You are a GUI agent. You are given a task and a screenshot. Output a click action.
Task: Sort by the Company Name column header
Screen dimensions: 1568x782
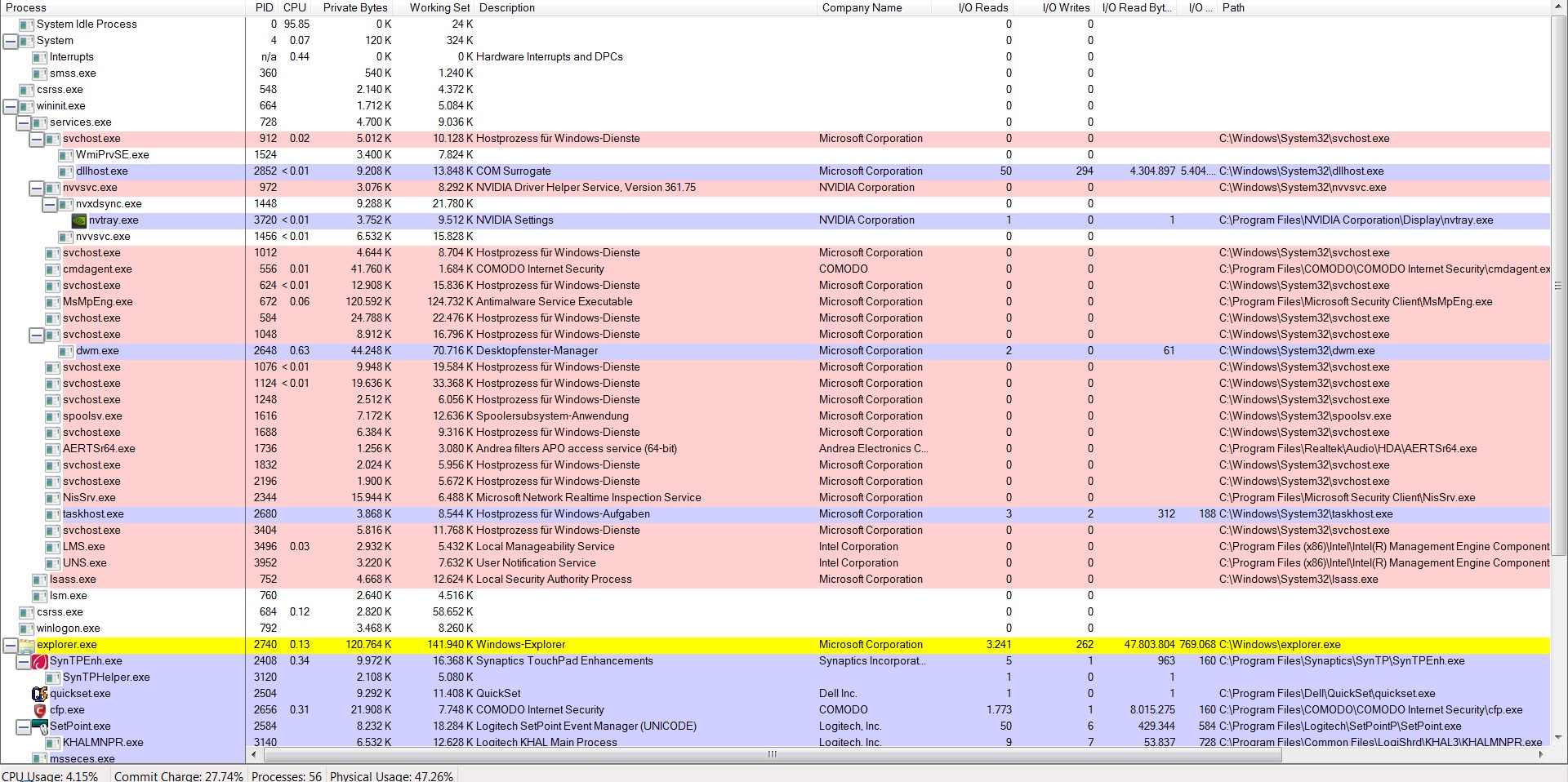(874, 7)
